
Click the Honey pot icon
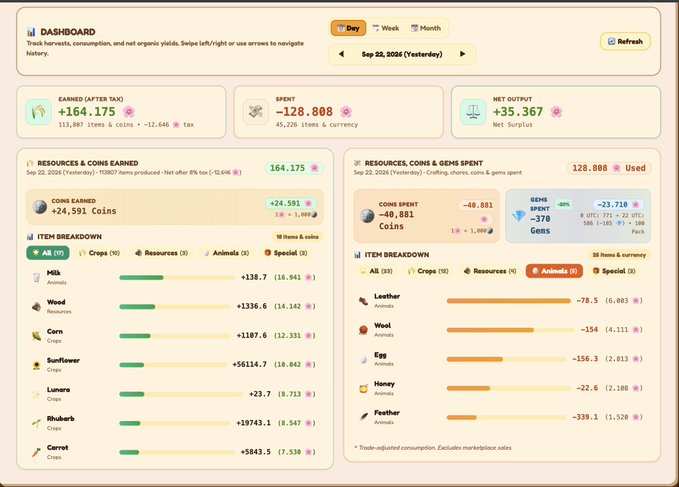(364, 388)
